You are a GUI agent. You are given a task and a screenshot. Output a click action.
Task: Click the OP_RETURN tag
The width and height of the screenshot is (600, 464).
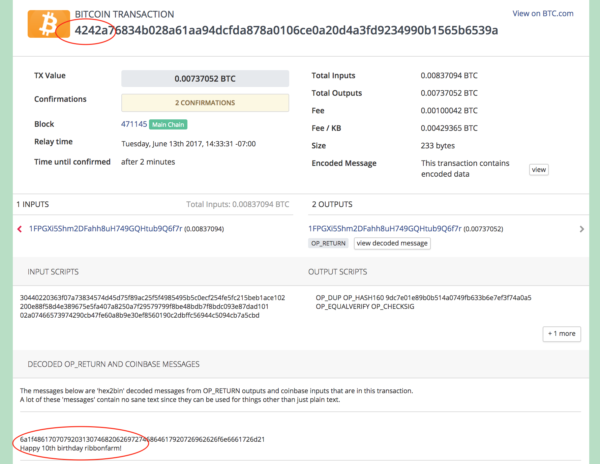coord(329,243)
